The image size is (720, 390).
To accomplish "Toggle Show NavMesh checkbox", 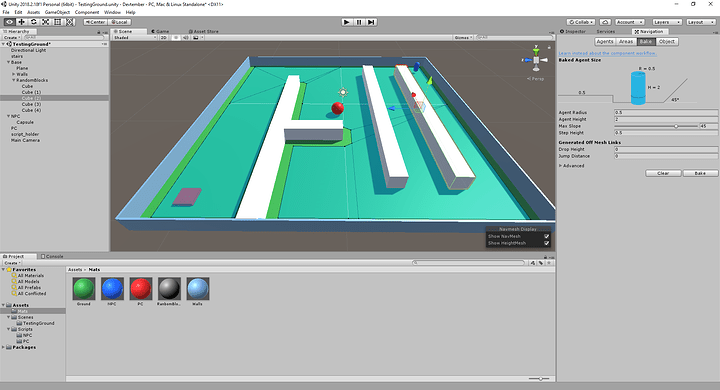I will point(546,236).
